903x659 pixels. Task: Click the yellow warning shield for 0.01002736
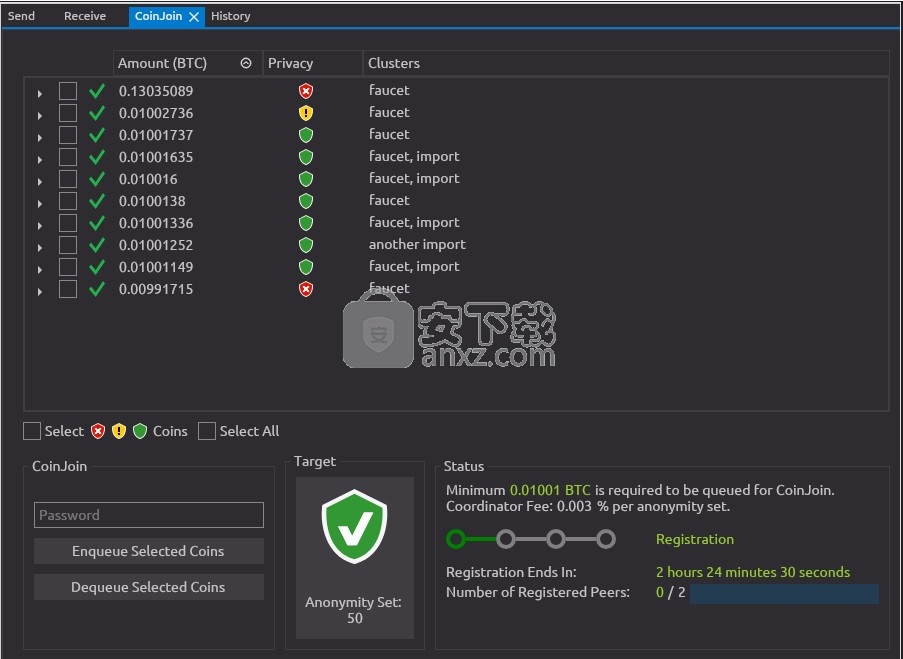click(x=306, y=113)
